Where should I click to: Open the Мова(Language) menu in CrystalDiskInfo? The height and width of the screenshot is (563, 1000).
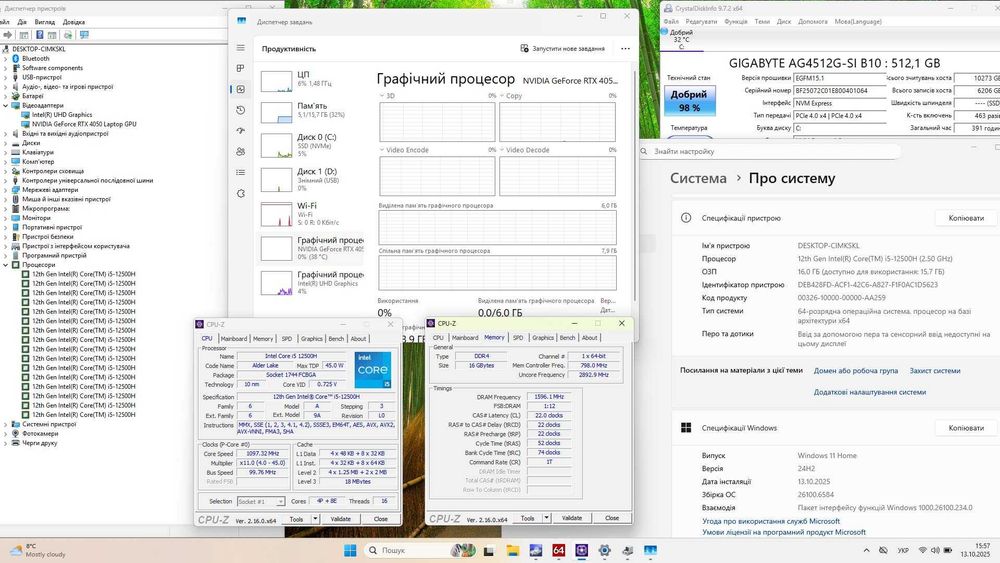click(858, 22)
